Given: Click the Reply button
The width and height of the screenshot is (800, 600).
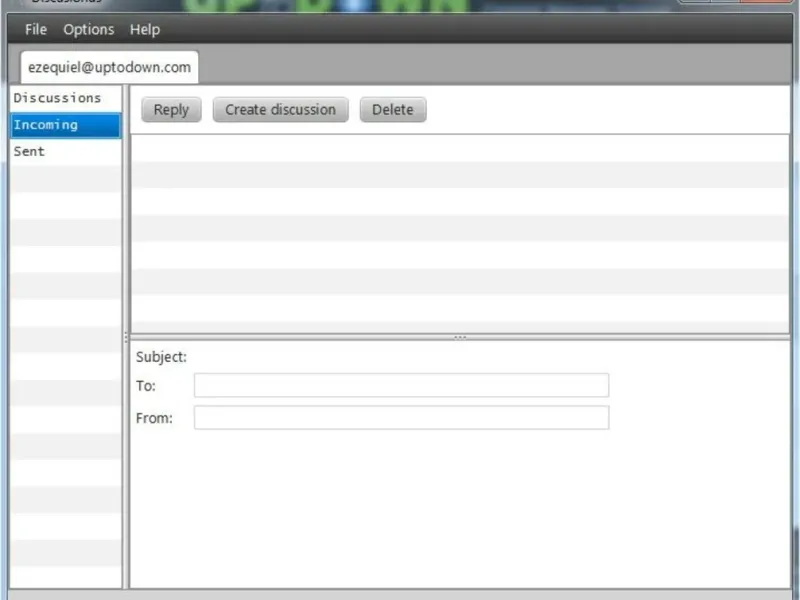Looking at the screenshot, I should coord(171,110).
